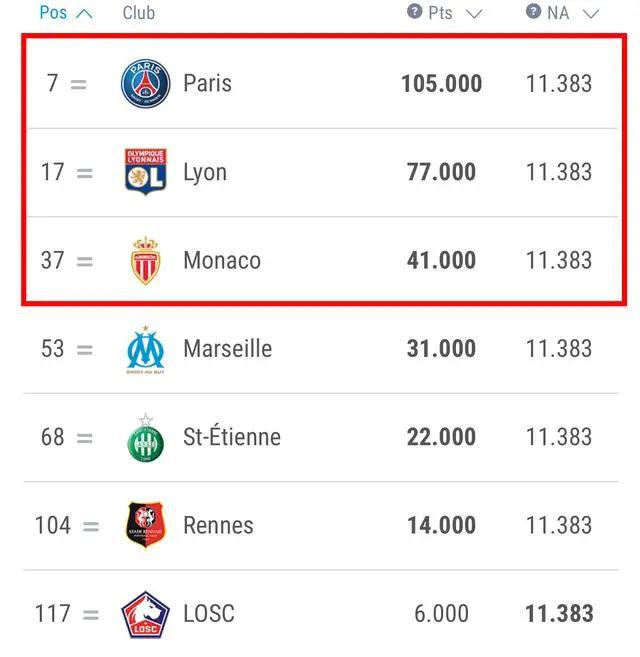Image resolution: width=640 pixels, height=657 pixels.
Task: Click the St-Étienne green club badge
Action: [x=145, y=438]
